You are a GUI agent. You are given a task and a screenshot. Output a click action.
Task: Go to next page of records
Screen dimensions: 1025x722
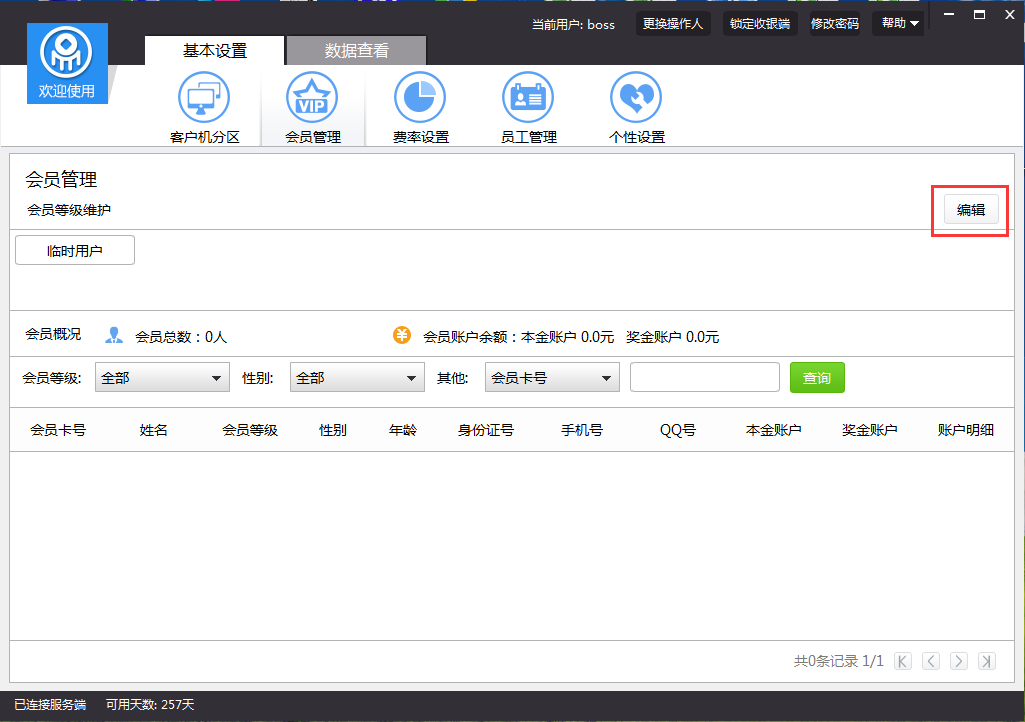tap(959, 661)
